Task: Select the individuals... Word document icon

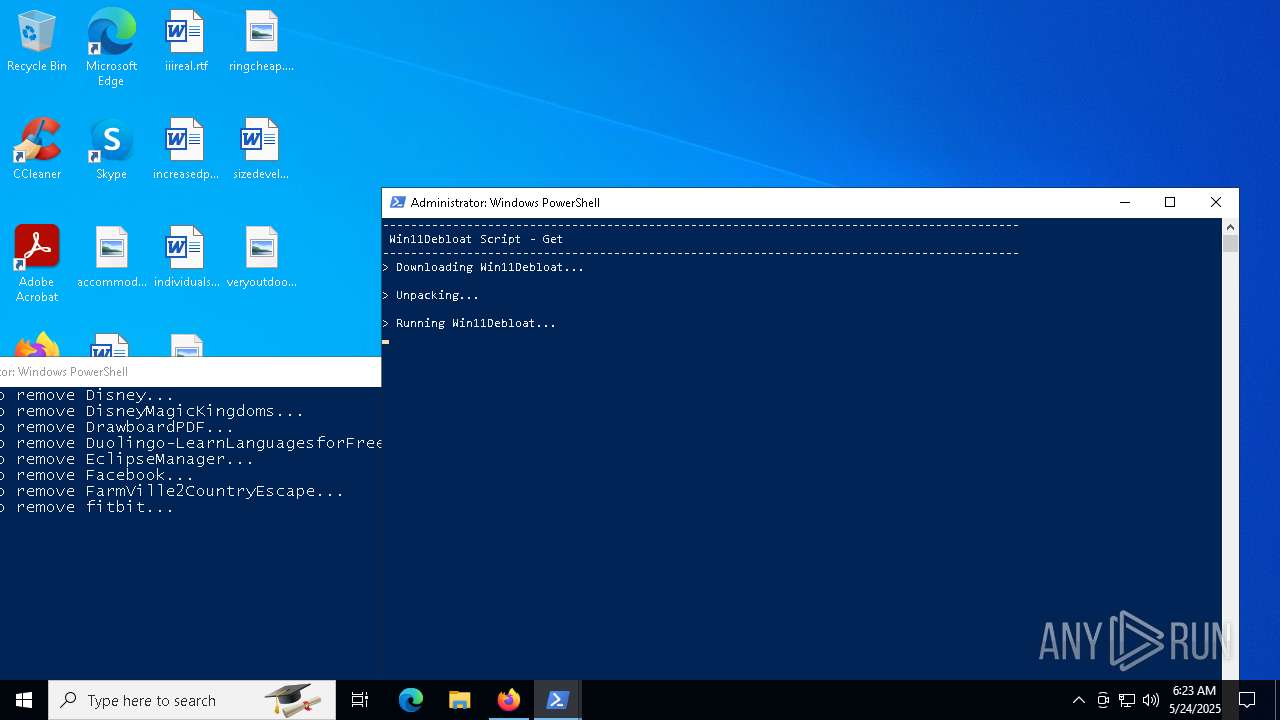Action: pos(186,258)
